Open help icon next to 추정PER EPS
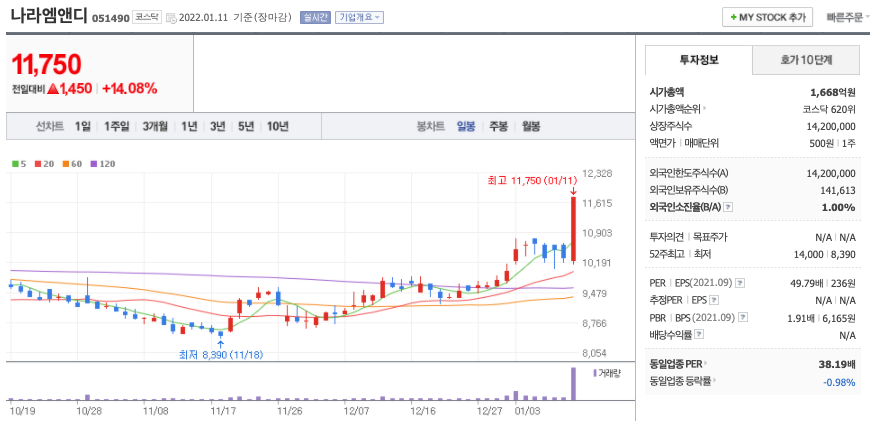 click(714, 300)
